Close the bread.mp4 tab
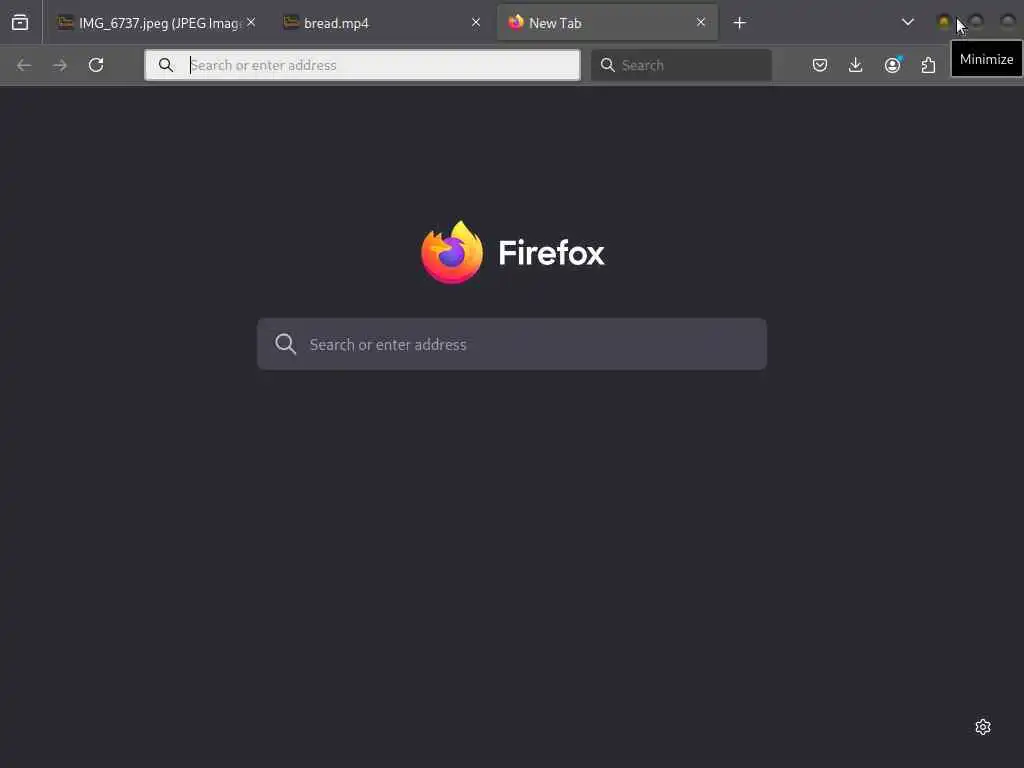 (475, 23)
